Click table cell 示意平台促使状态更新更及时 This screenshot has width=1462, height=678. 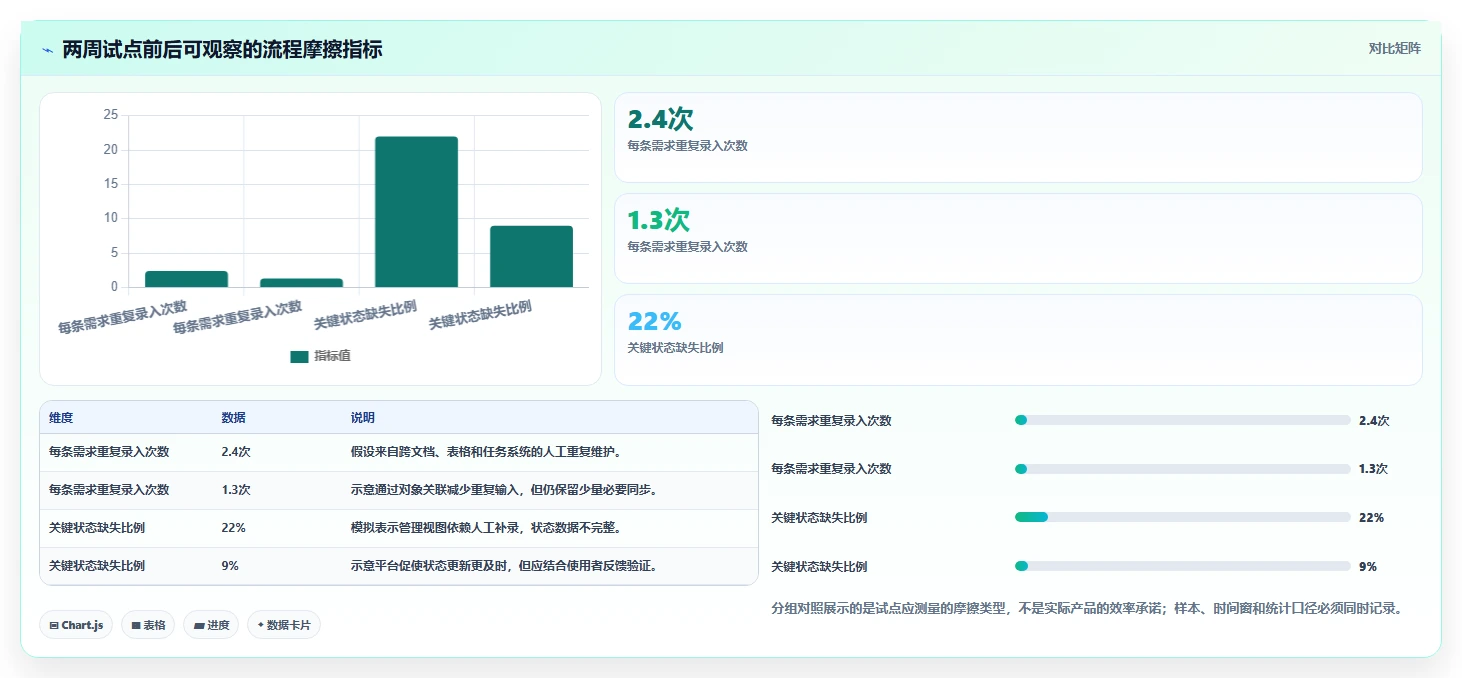coord(504,566)
